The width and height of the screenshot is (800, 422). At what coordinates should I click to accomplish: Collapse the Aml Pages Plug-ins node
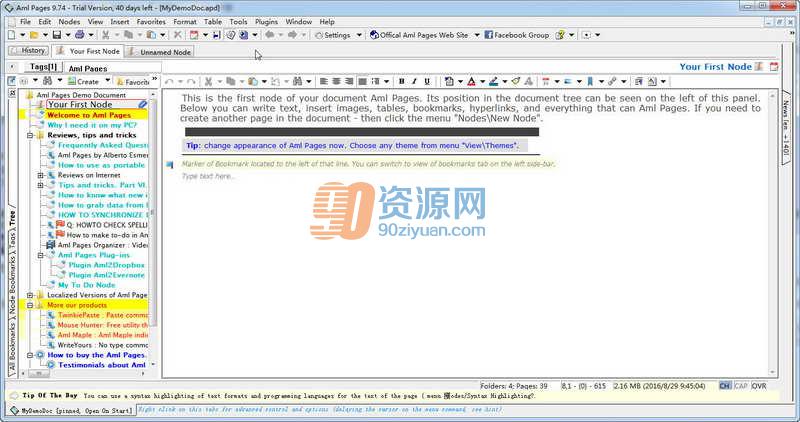pos(41,255)
